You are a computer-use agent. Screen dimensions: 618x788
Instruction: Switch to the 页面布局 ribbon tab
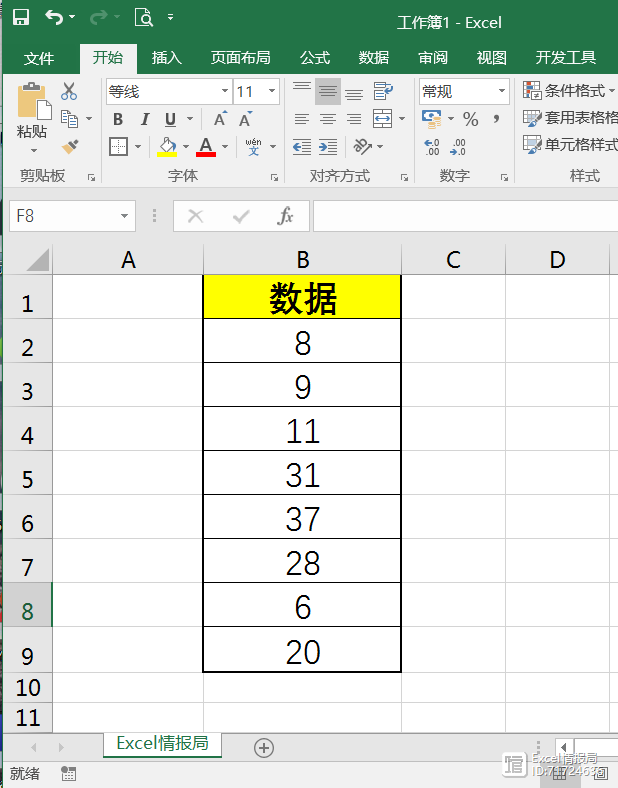240,58
